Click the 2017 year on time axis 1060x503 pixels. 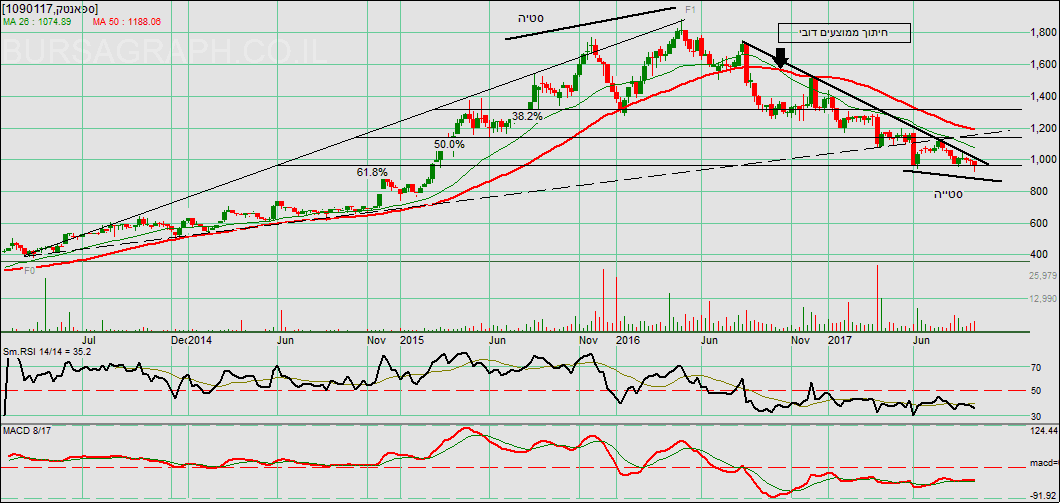coord(843,340)
